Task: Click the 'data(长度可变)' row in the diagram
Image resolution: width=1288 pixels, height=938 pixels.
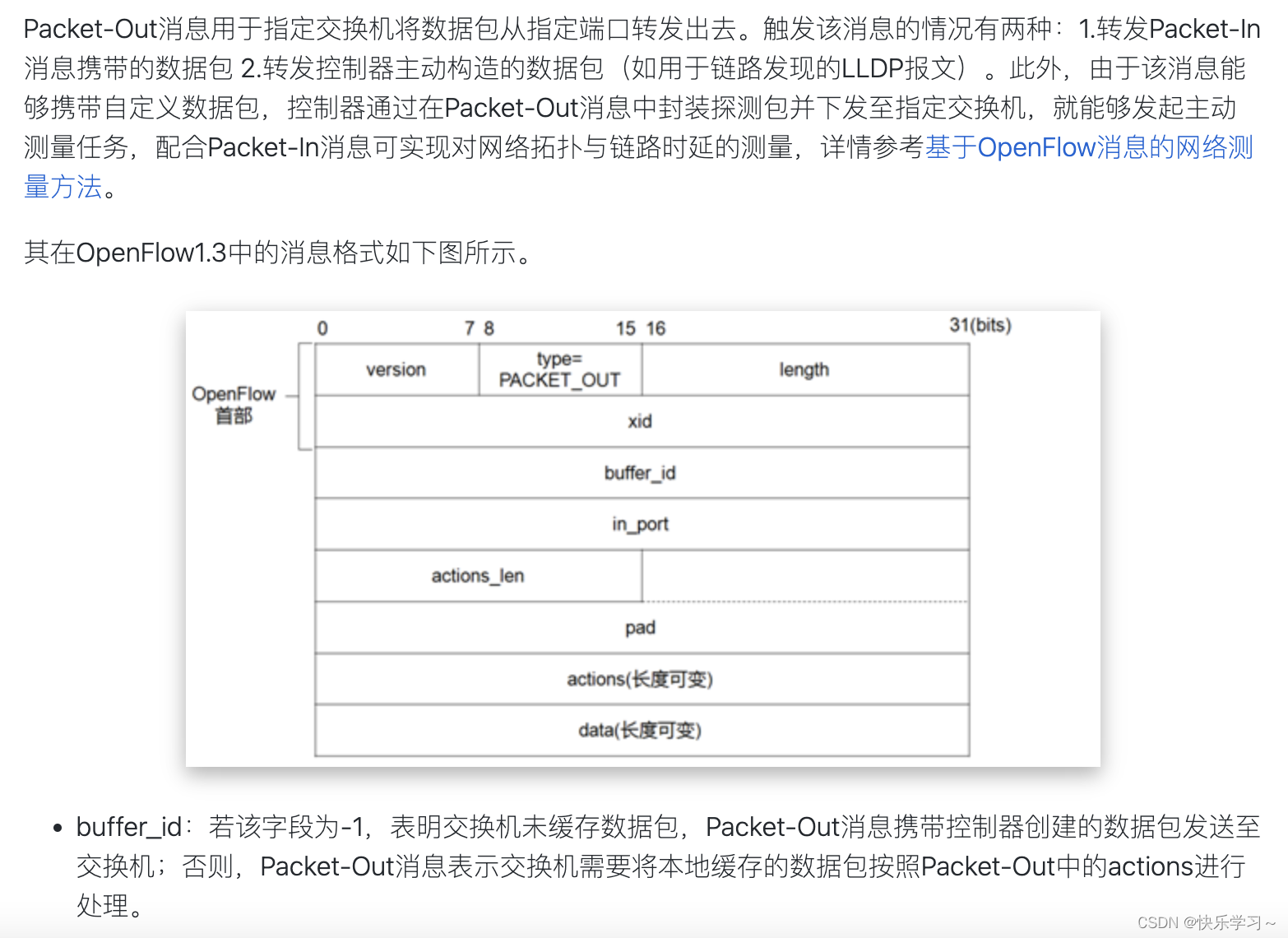Action: pyautogui.click(x=642, y=731)
